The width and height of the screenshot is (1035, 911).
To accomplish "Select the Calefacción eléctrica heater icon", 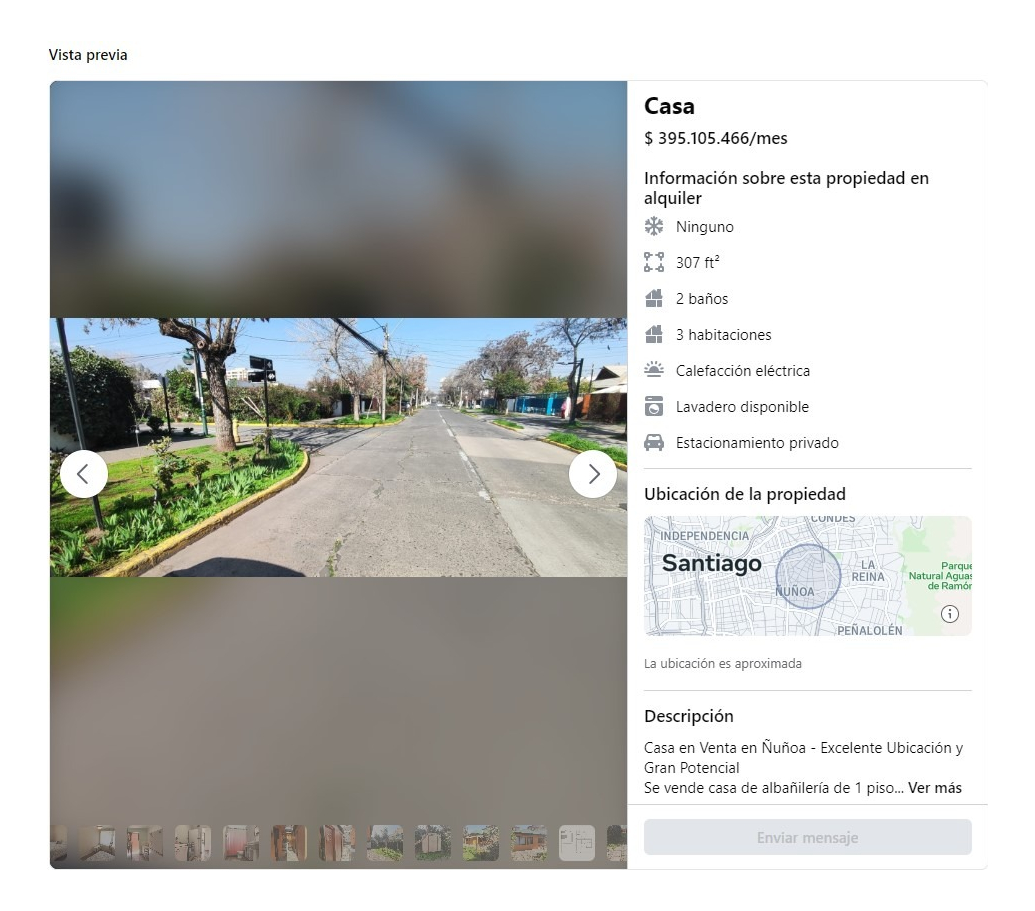I will (x=654, y=370).
